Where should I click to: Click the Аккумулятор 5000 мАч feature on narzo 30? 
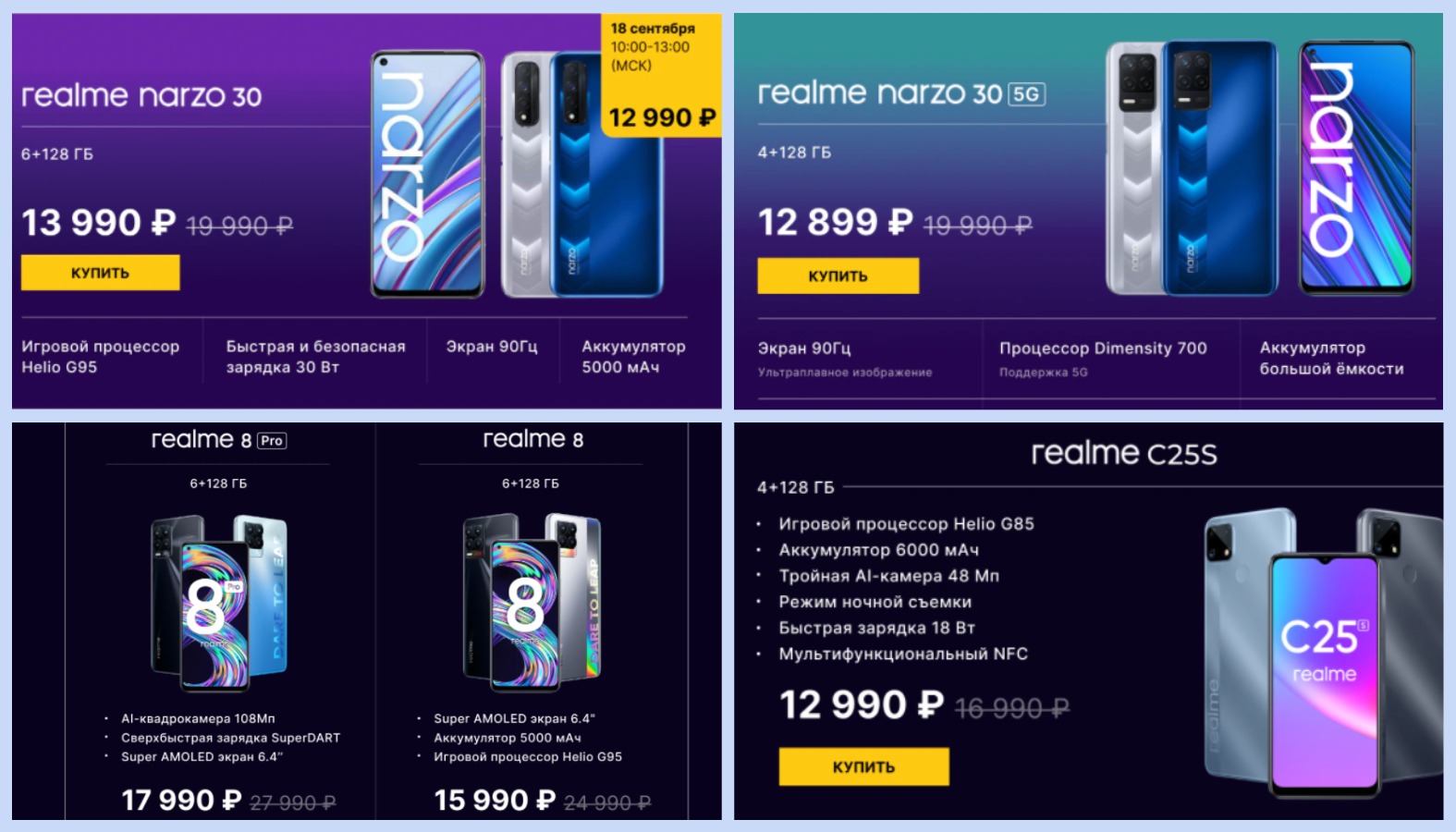[x=634, y=357]
